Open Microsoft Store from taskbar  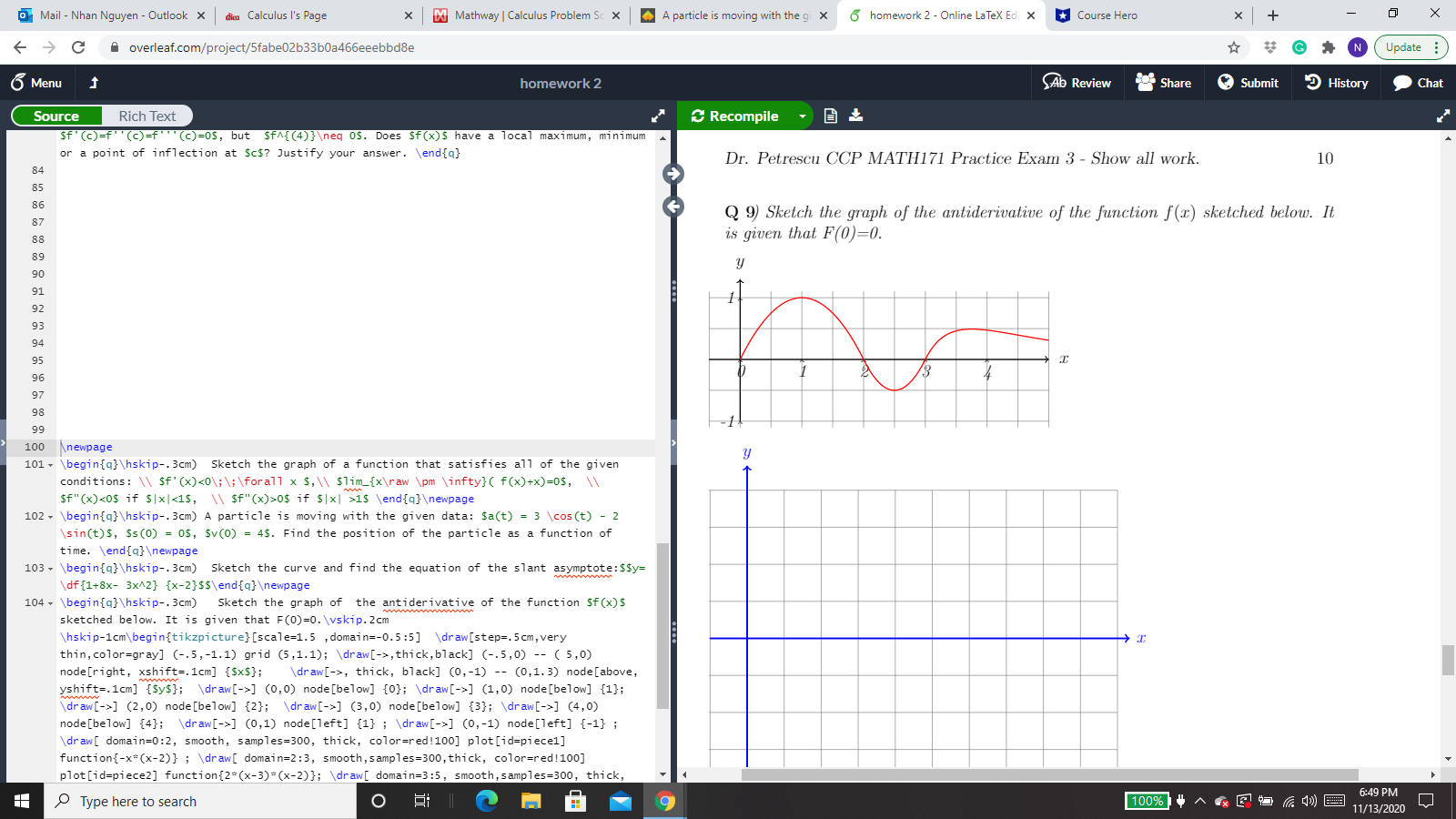(x=575, y=801)
